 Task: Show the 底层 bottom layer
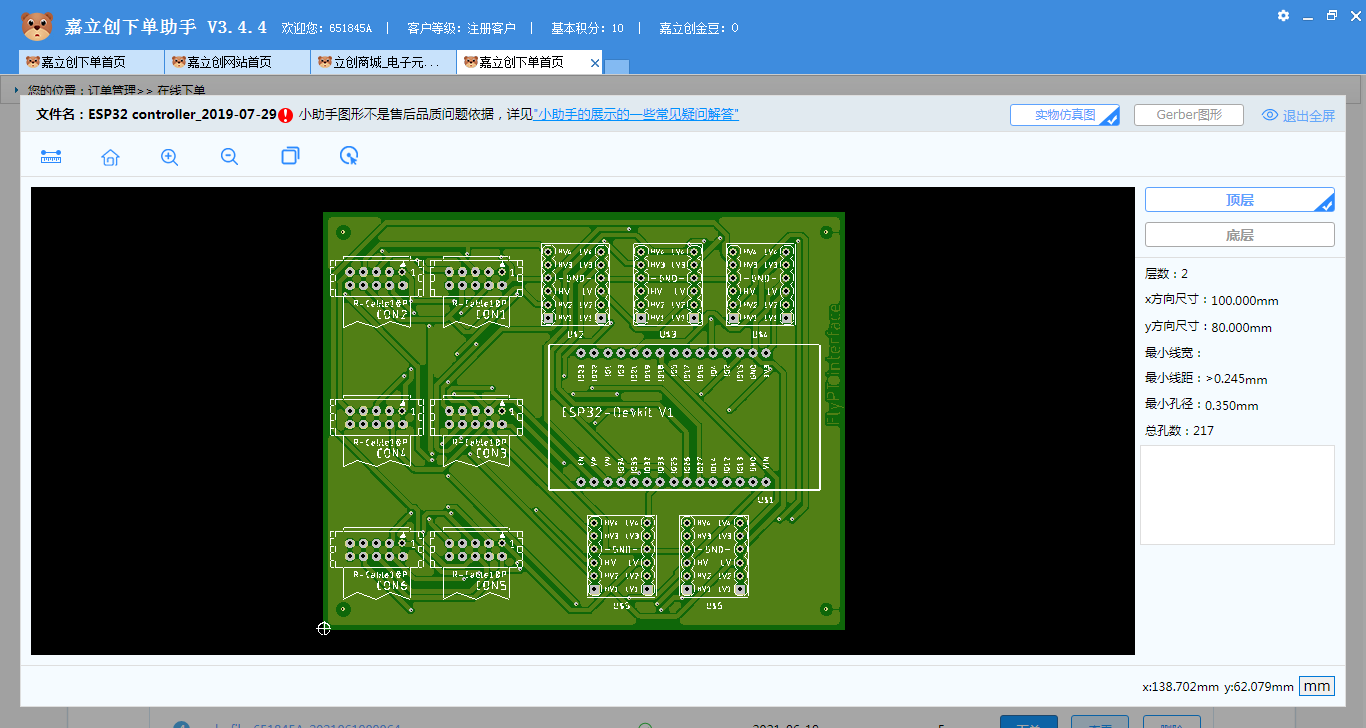pos(1239,235)
